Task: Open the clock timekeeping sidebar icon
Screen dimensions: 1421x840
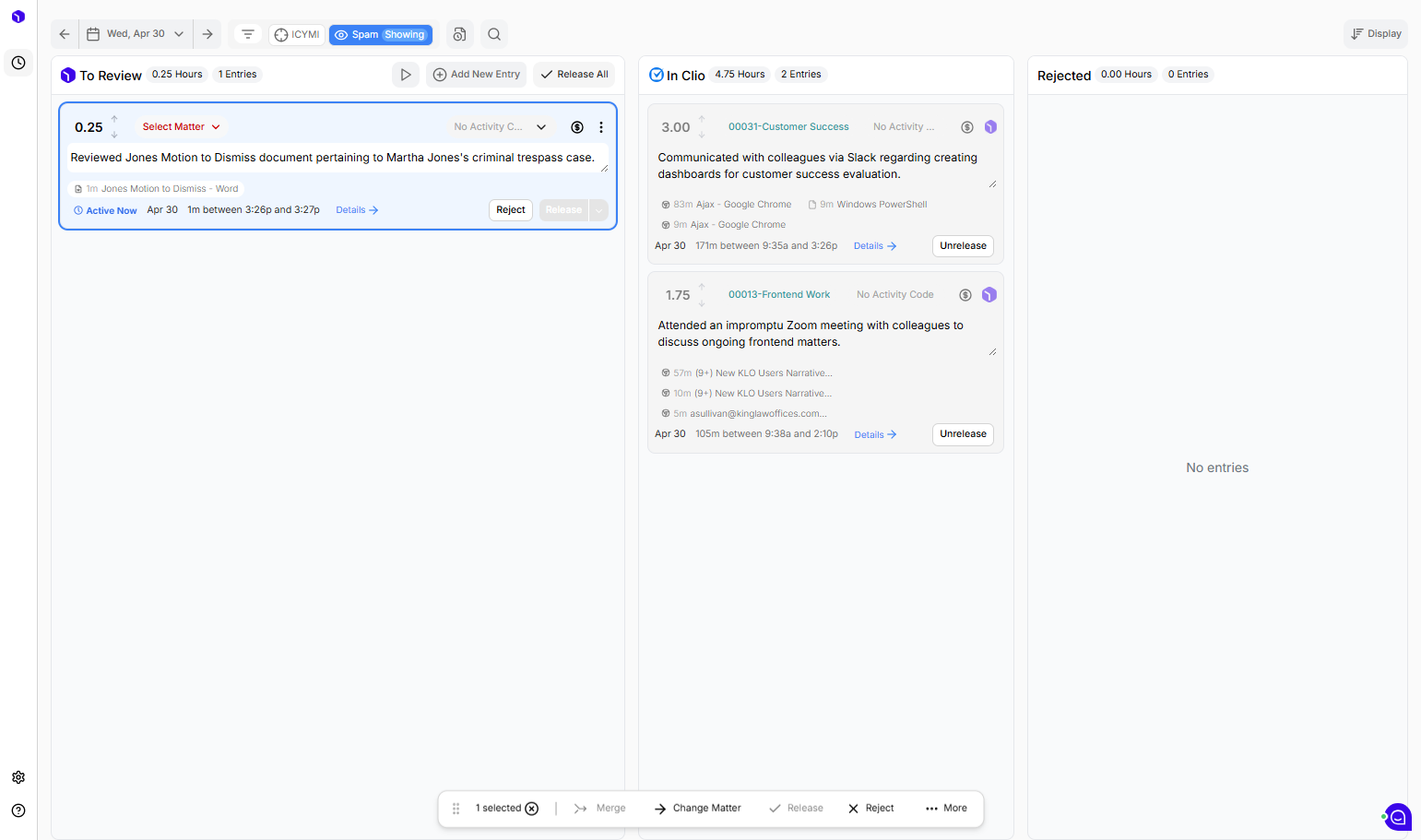Action: click(18, 63)
